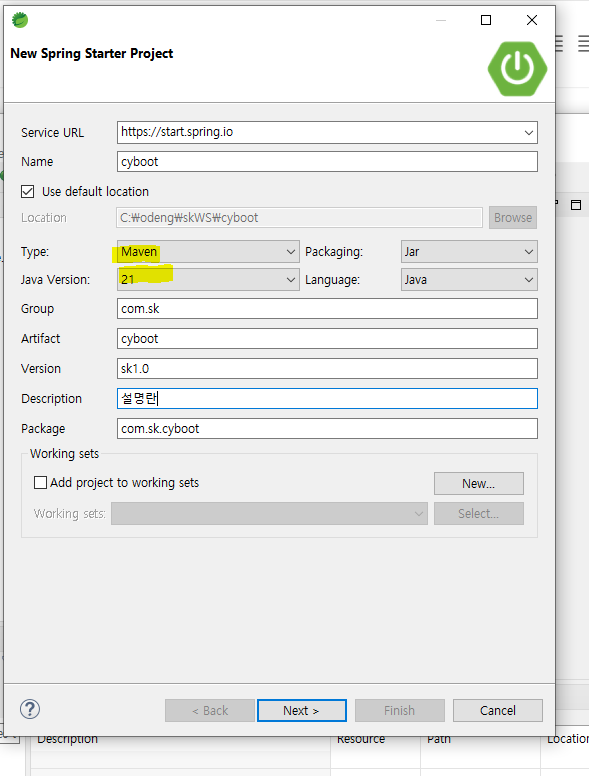Toggle Use default location checkbox
This screenshot has width=589, height=776.
(28, 192)
